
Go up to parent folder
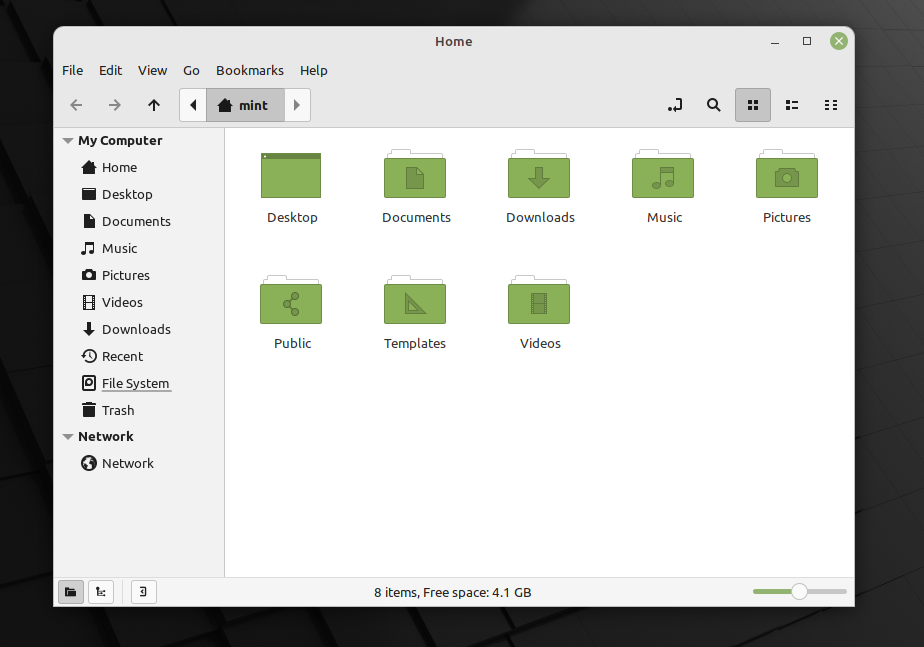point(153,105)
